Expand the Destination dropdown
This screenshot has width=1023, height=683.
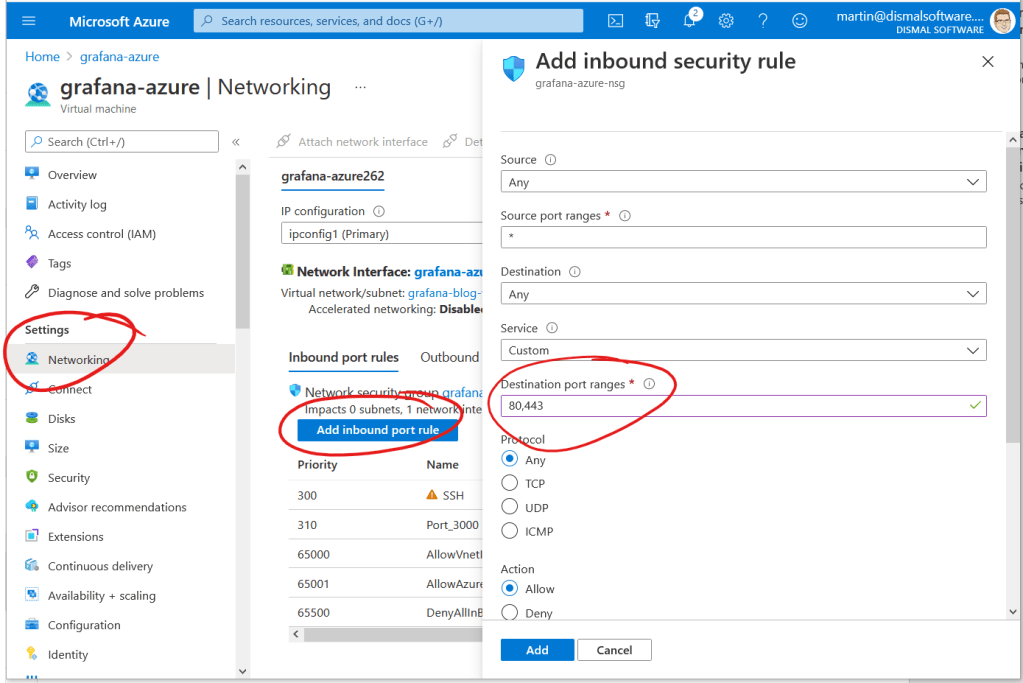743,294
